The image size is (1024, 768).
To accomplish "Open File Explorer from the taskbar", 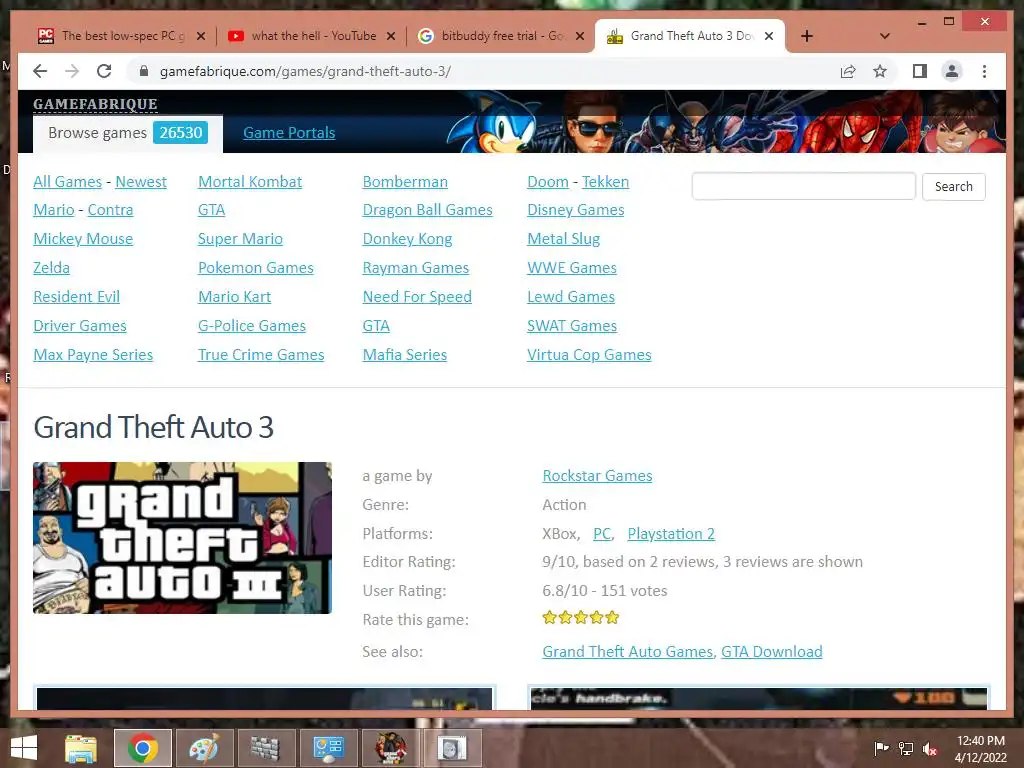I will (81, 748).
